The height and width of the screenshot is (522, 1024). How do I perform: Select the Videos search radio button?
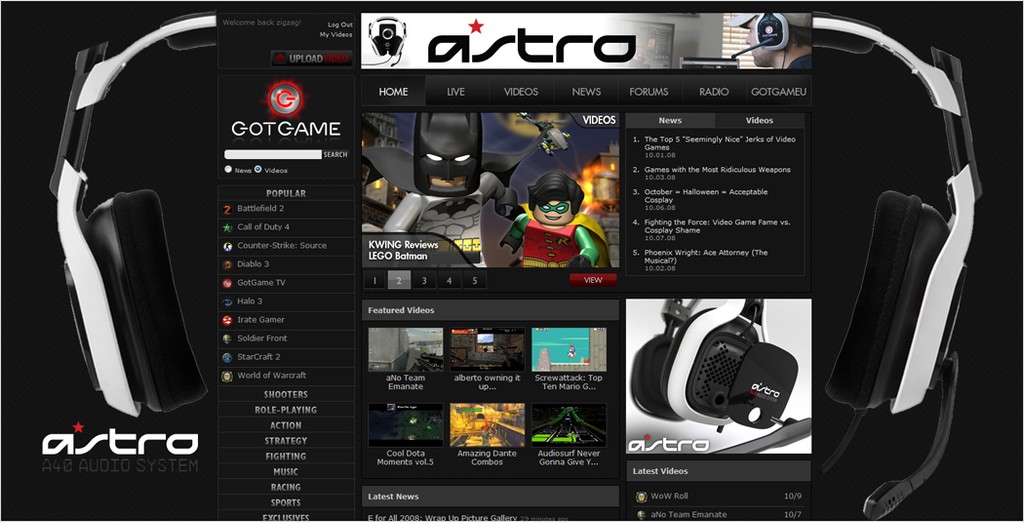click(x=258, y=169)
